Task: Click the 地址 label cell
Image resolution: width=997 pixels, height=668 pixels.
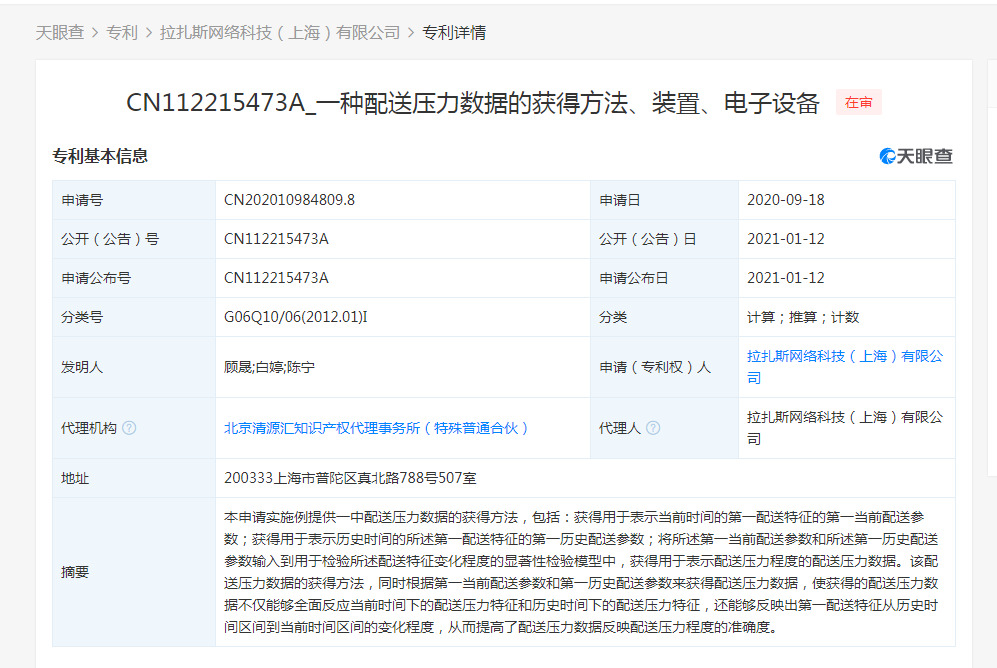Action: [x=134, y=478]
